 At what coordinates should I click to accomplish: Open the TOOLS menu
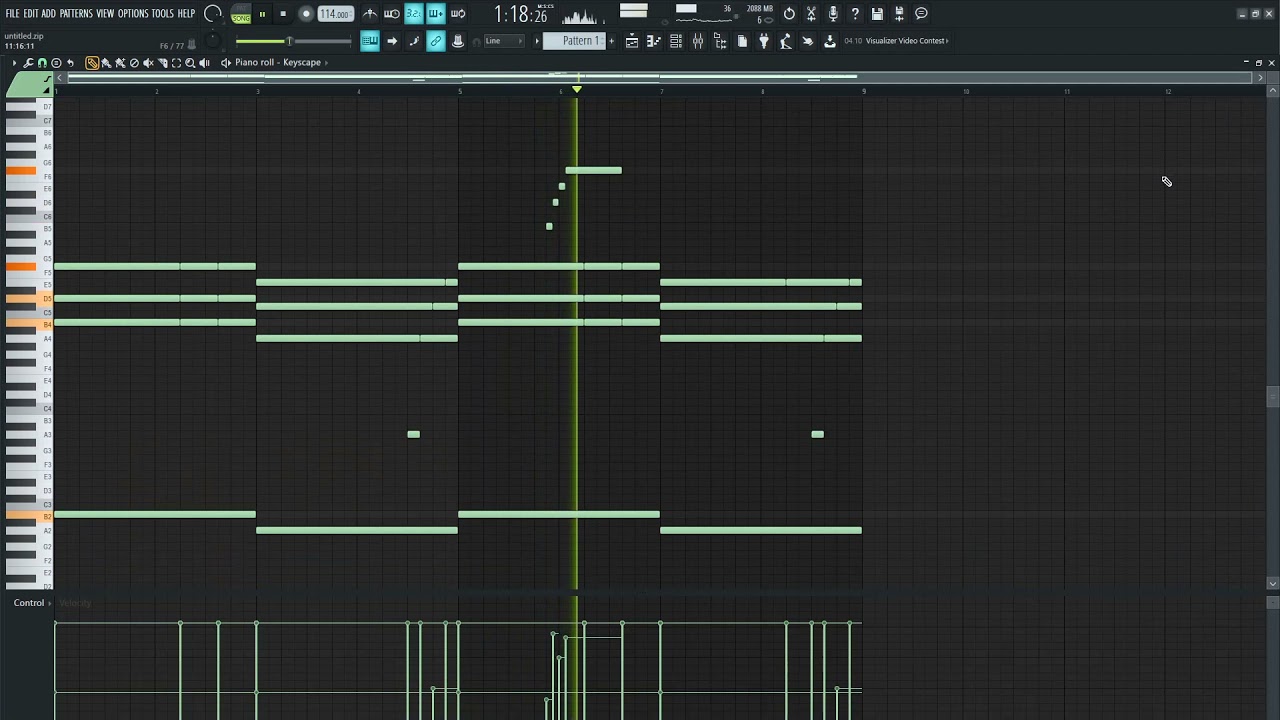pyautogui.click(x=162, y=14)
